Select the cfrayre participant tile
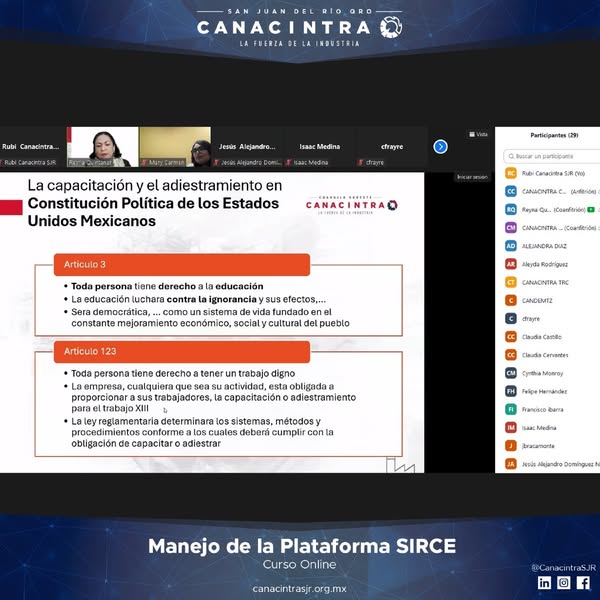The height and width of the screenshot is (600, 600). pos(391,146)
